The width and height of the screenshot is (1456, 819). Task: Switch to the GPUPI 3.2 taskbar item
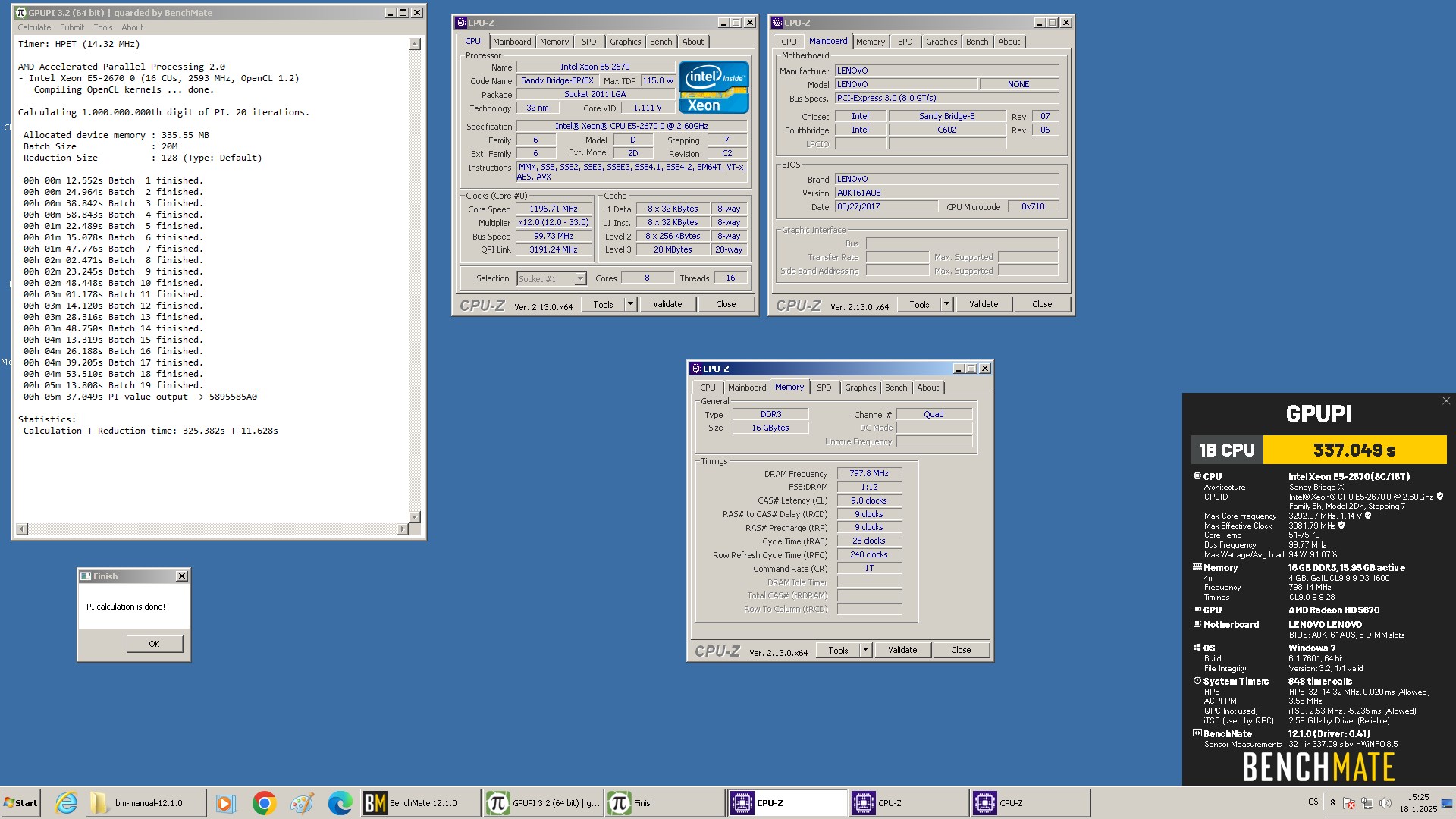(x=543, y=803)
